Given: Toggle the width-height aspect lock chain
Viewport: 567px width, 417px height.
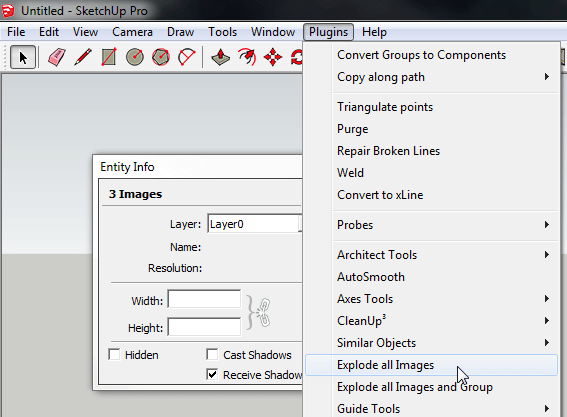Looking at the screenshot, I should [x=264, y=312].
